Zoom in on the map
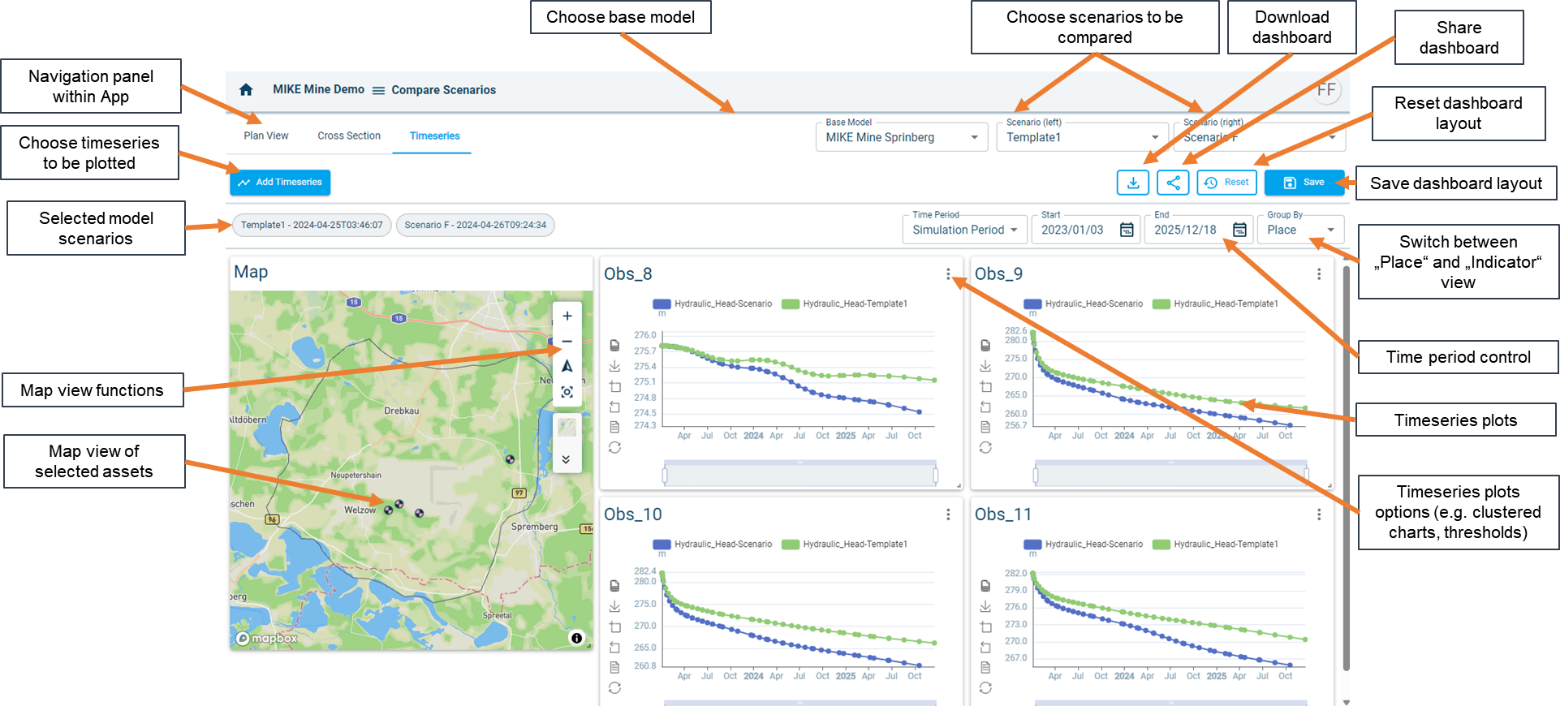The image size is (1560, 706). coord(567,316)
